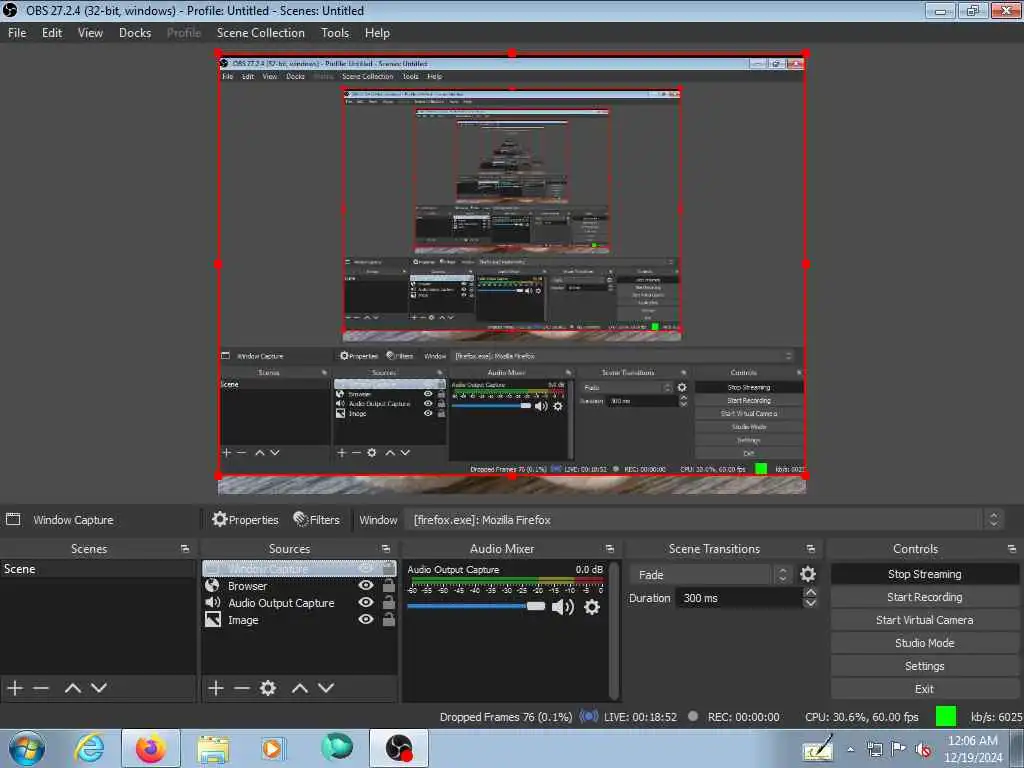Click the volume icon in system tray
This screenshot has width=1024, height=768.
tap(923, 750)
